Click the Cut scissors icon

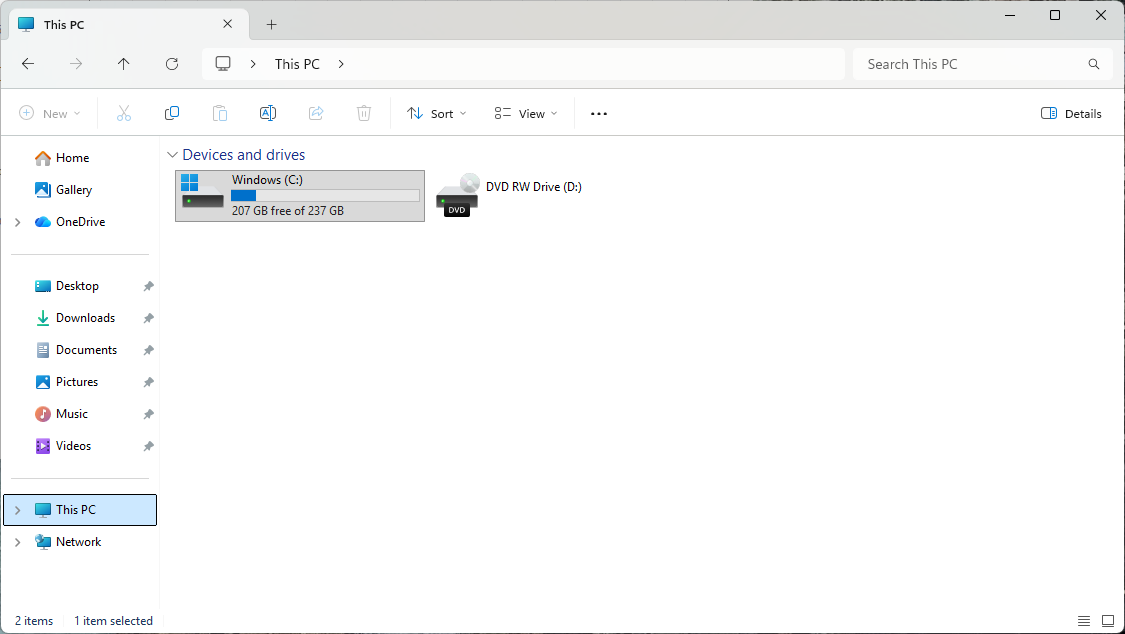point(124,114)
